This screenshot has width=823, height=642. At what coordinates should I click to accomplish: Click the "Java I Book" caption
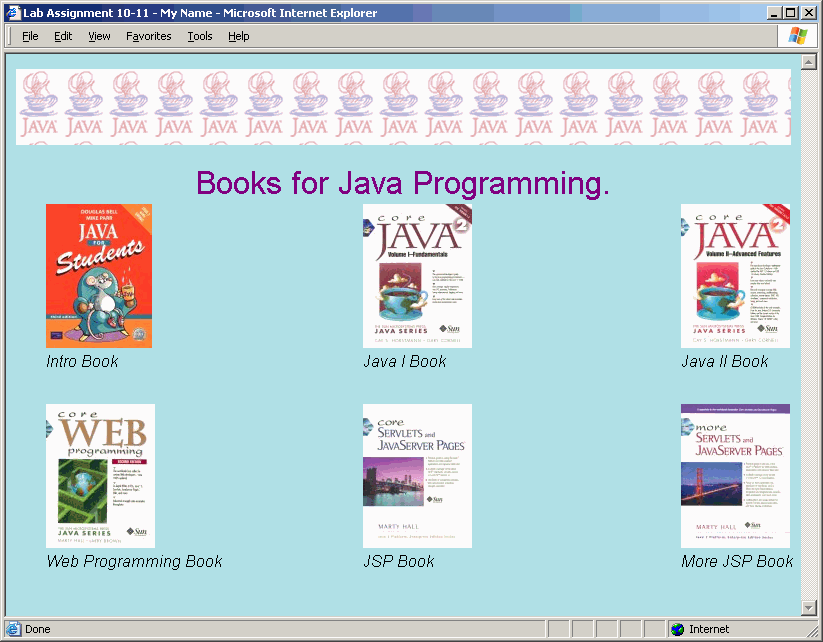point(405,362)
